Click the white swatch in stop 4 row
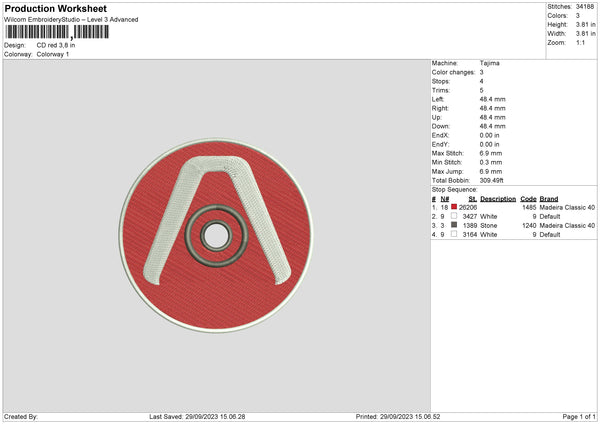This screenshot has height=424, width=600. coord(454,234)
